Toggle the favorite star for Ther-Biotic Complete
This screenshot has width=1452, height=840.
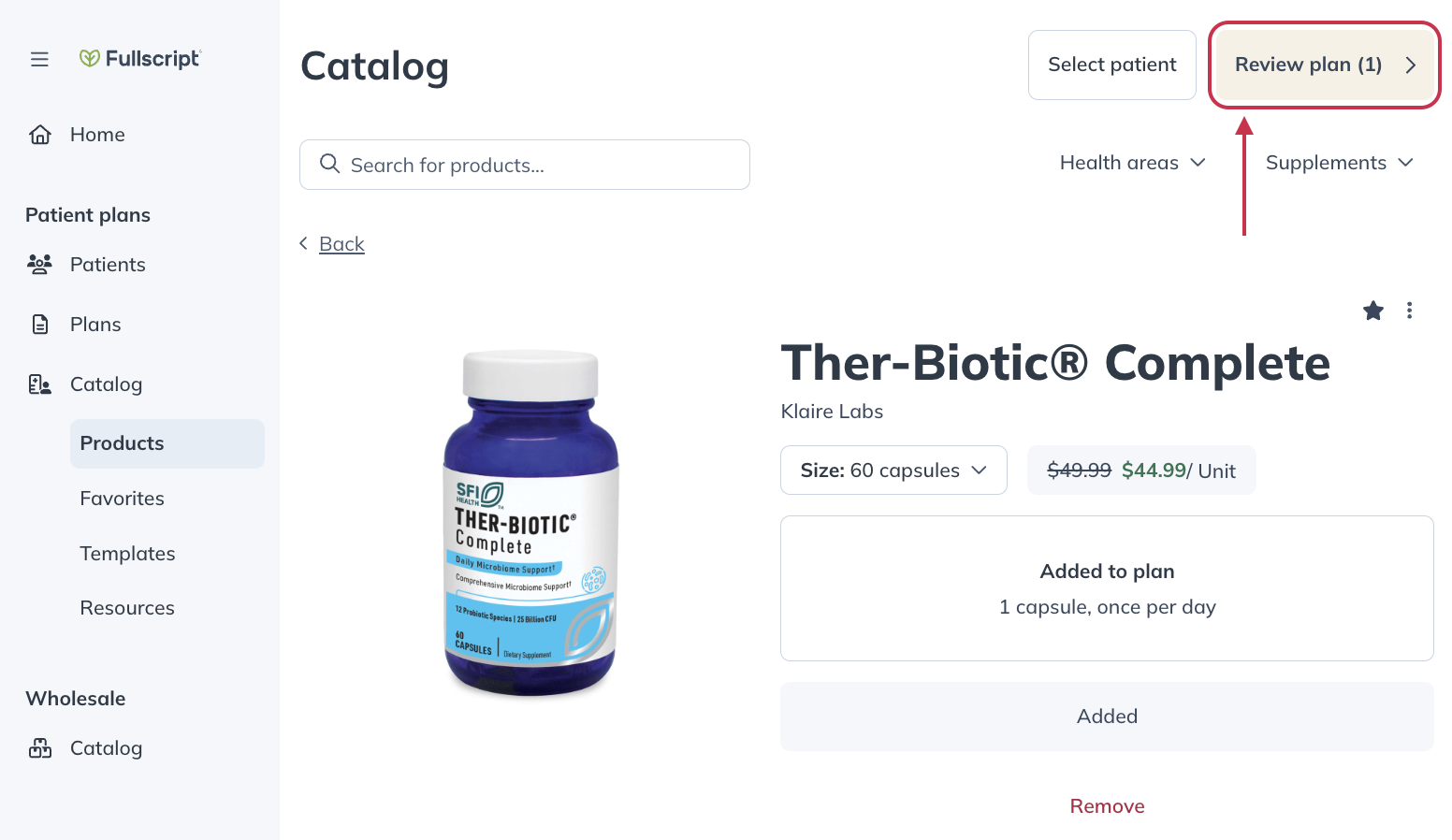click(x=1372, y=311)
